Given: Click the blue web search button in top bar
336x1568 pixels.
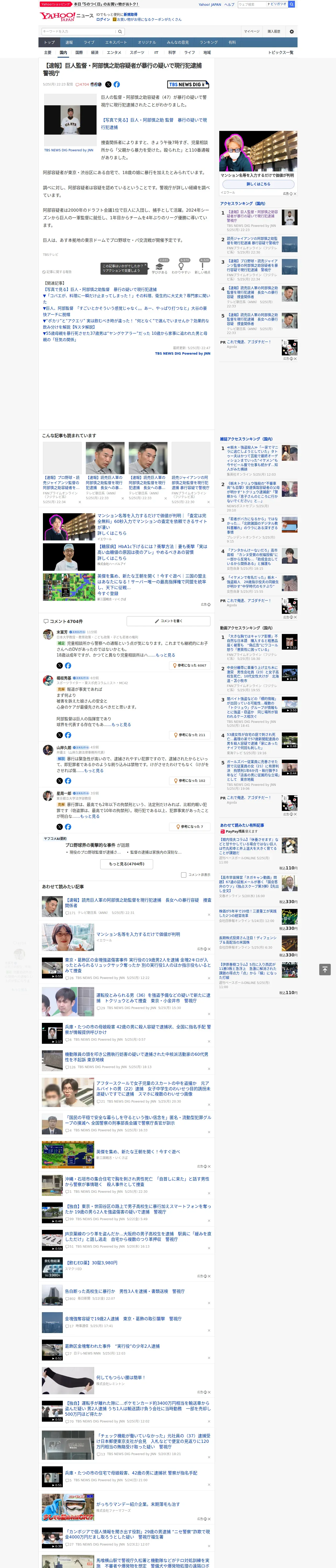Looking at the screenshot, I should click(x=292, y=4).
